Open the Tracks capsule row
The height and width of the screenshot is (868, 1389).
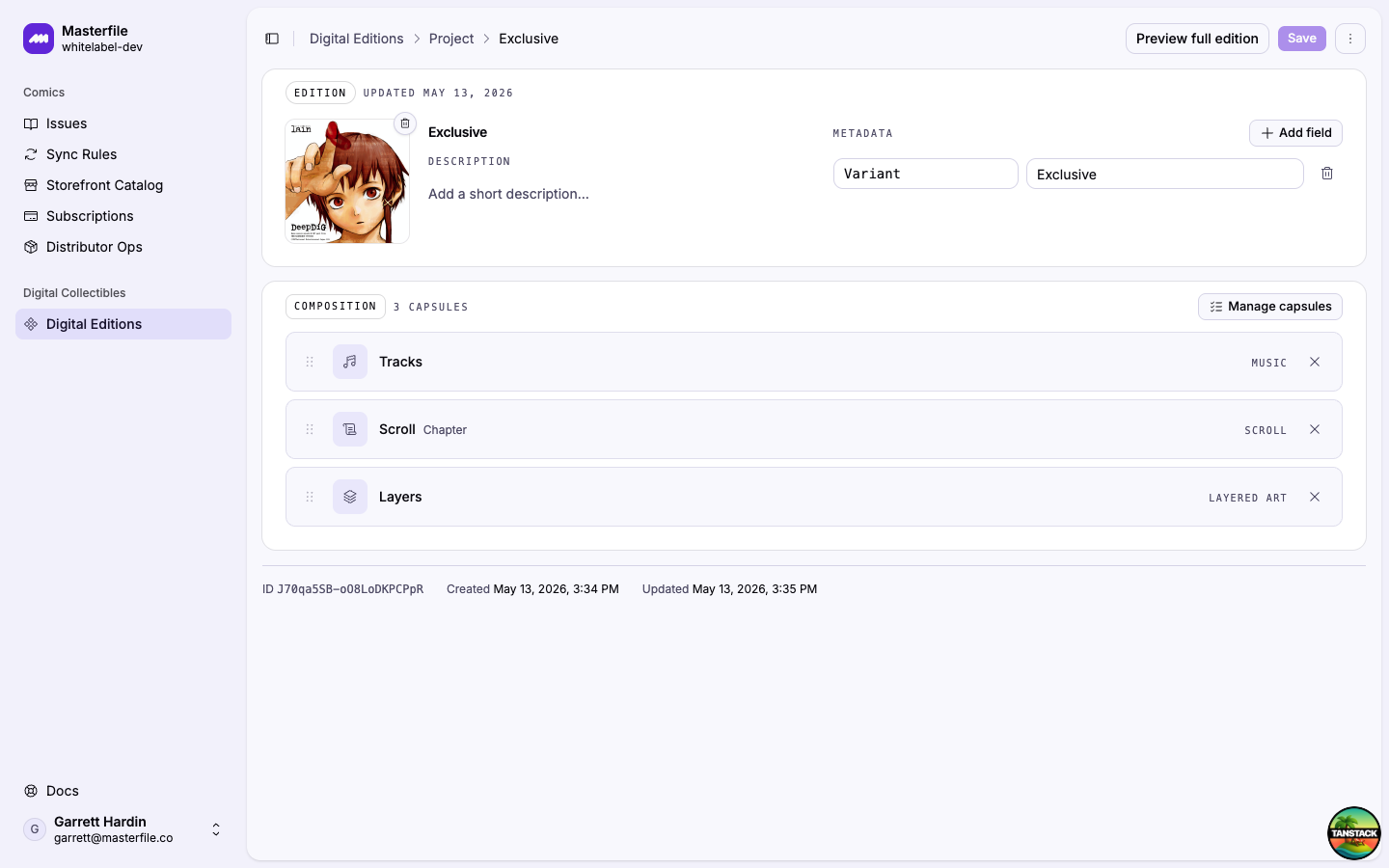coord(814,362)
